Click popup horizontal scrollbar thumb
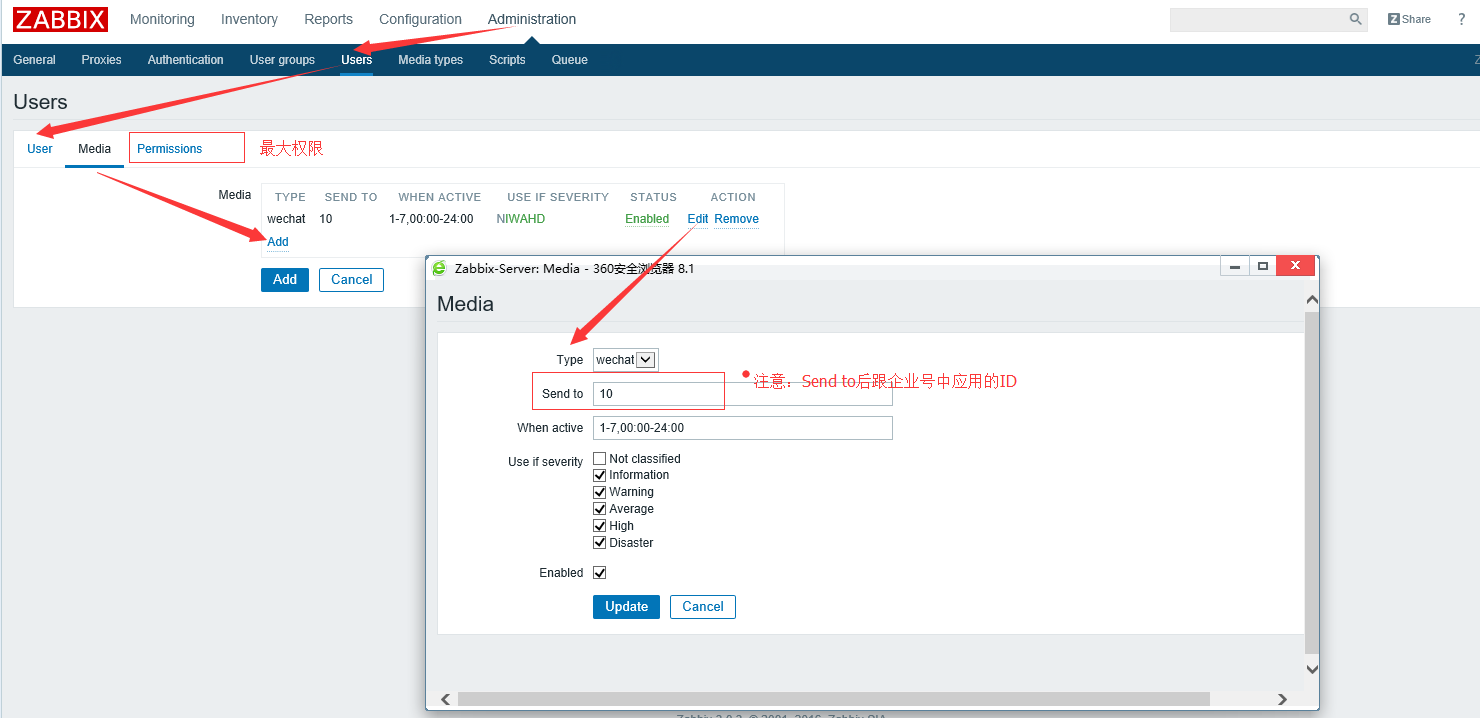This screenshot has width=1480, height=718. point(834,699)
